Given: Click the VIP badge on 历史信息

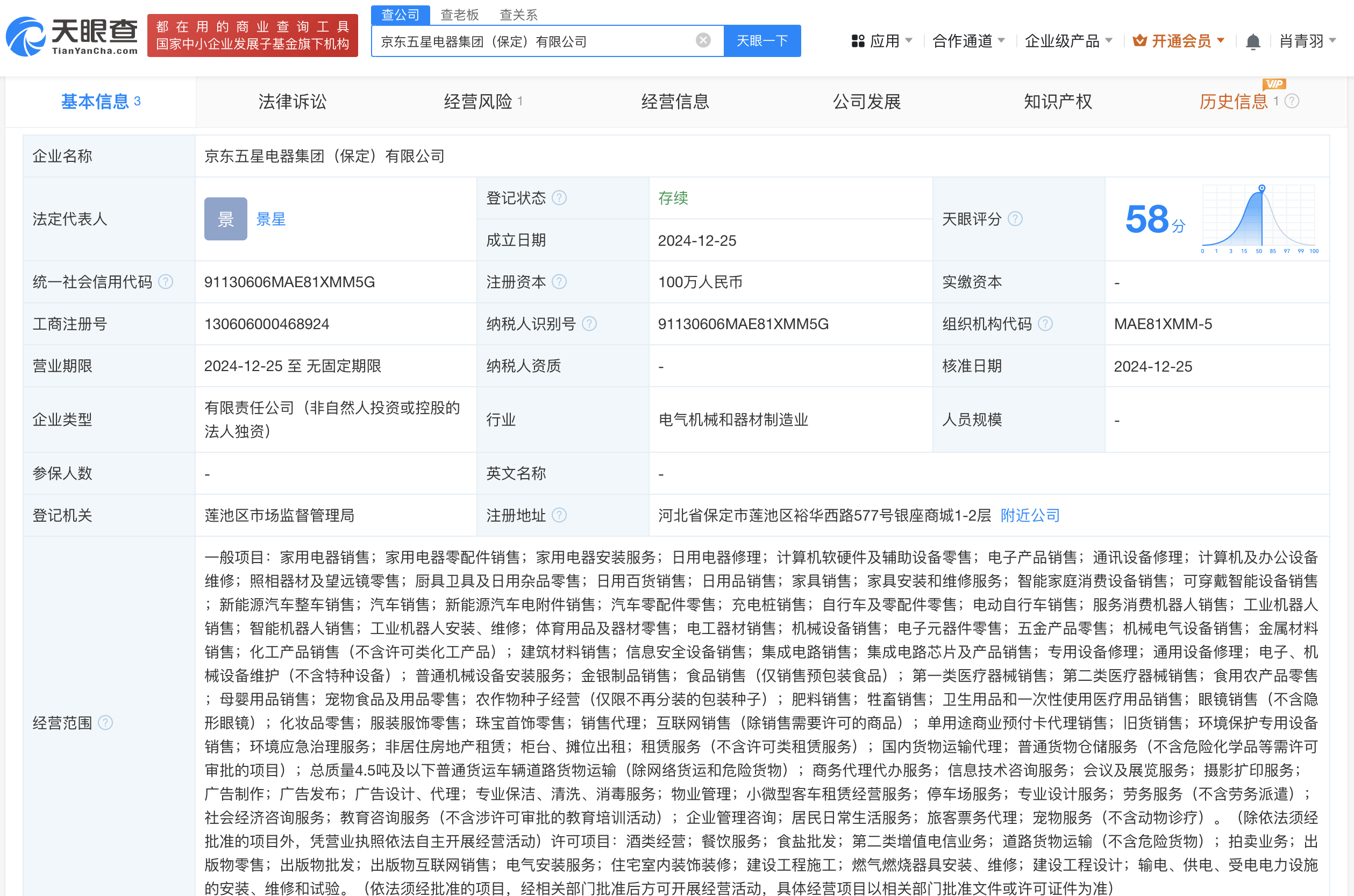Looking at the screenshot, I should [x=1275, y=83].
